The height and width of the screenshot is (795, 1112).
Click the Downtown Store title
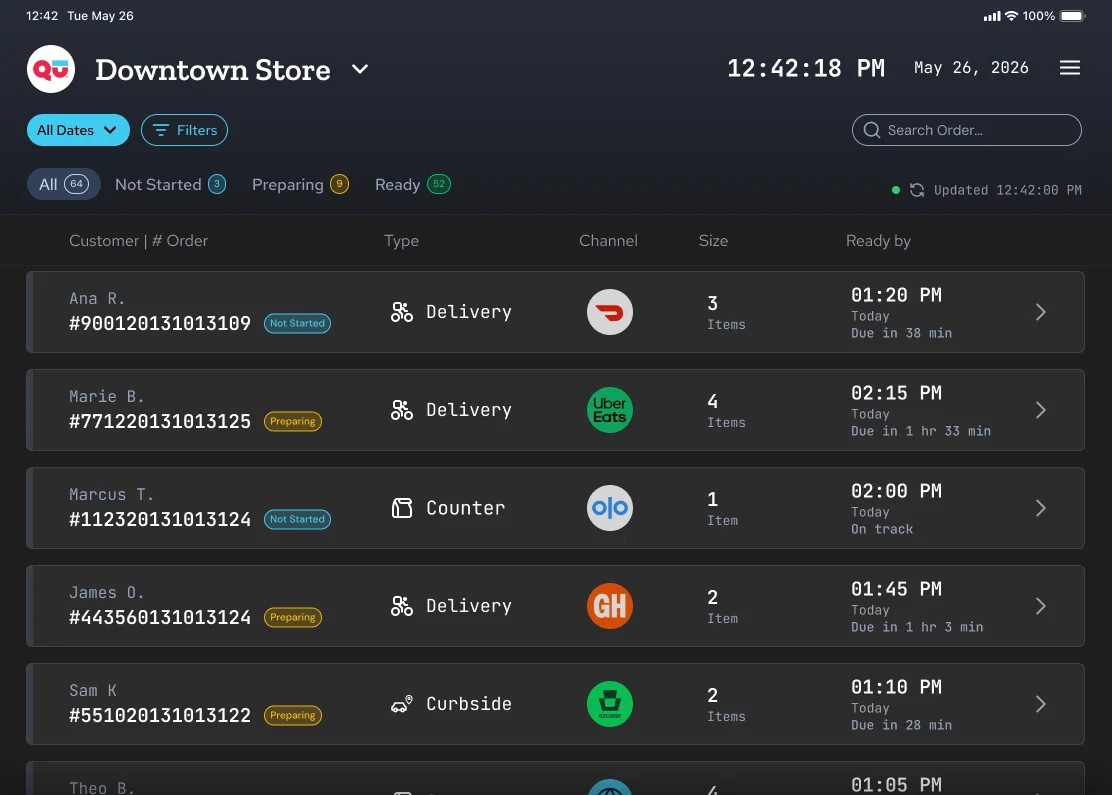click(x=213, y=70)
